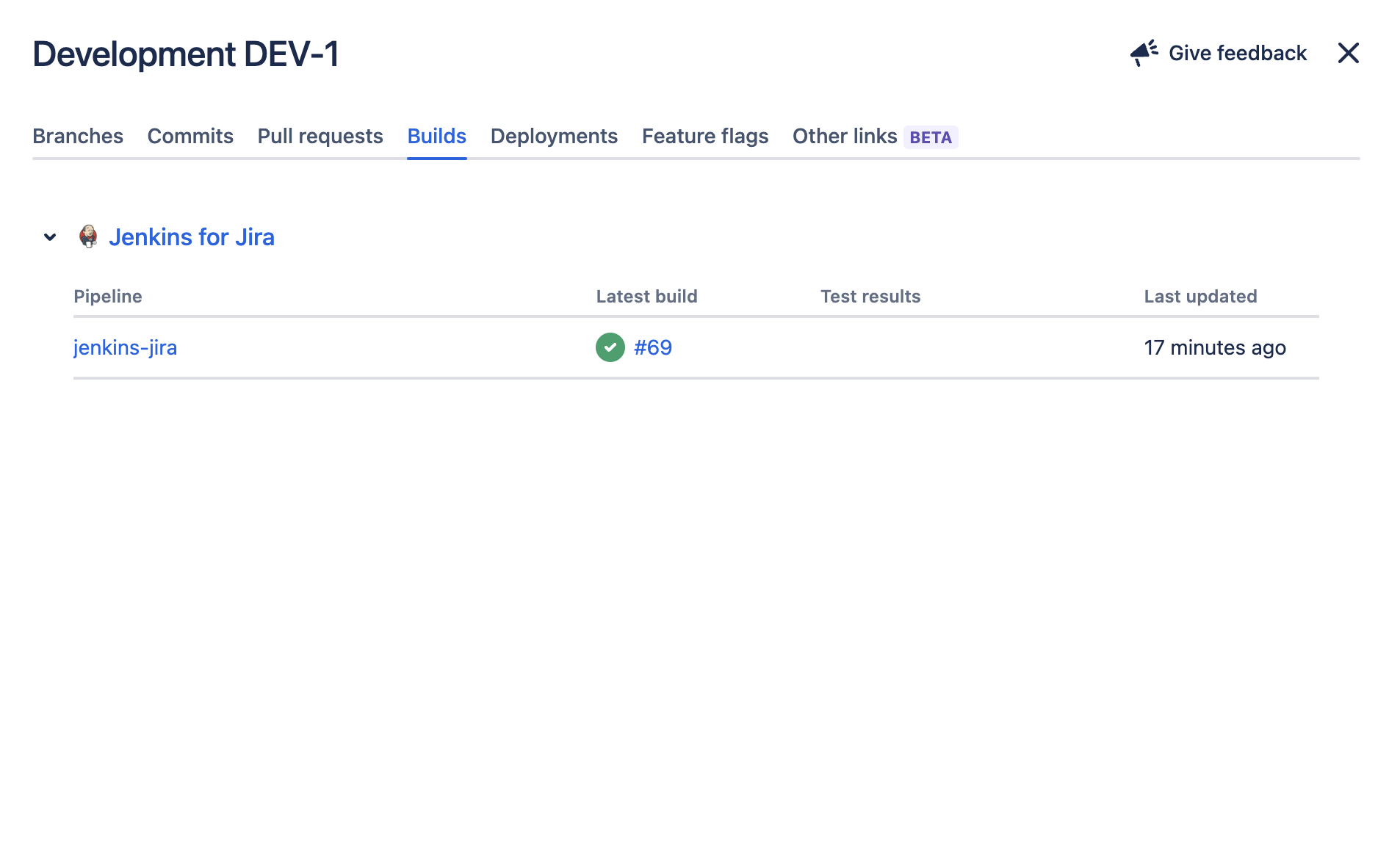
Task: Open the Other links tab
Action: 875,136
